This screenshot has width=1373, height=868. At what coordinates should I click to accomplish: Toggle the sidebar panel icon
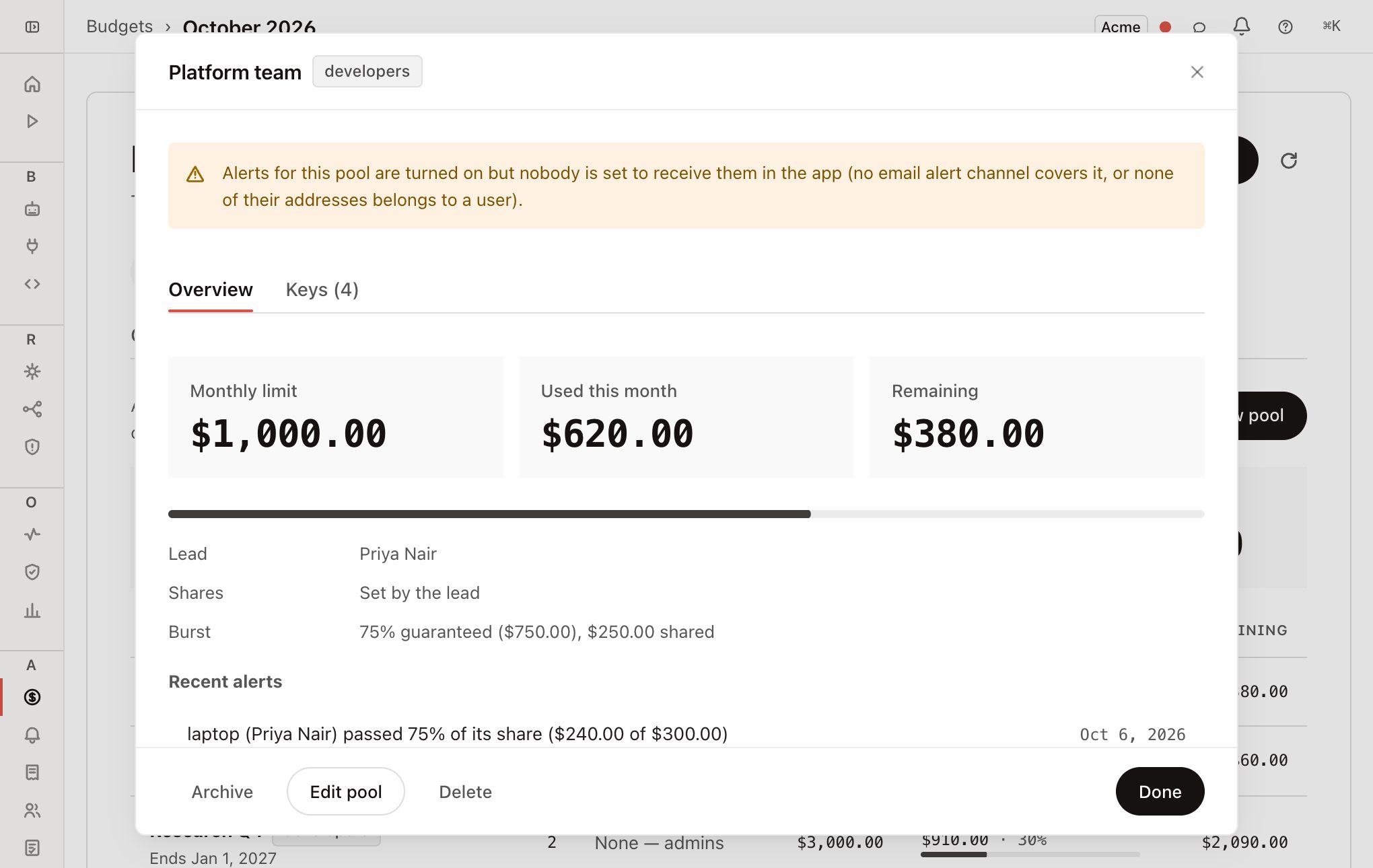tap(32, 27)
